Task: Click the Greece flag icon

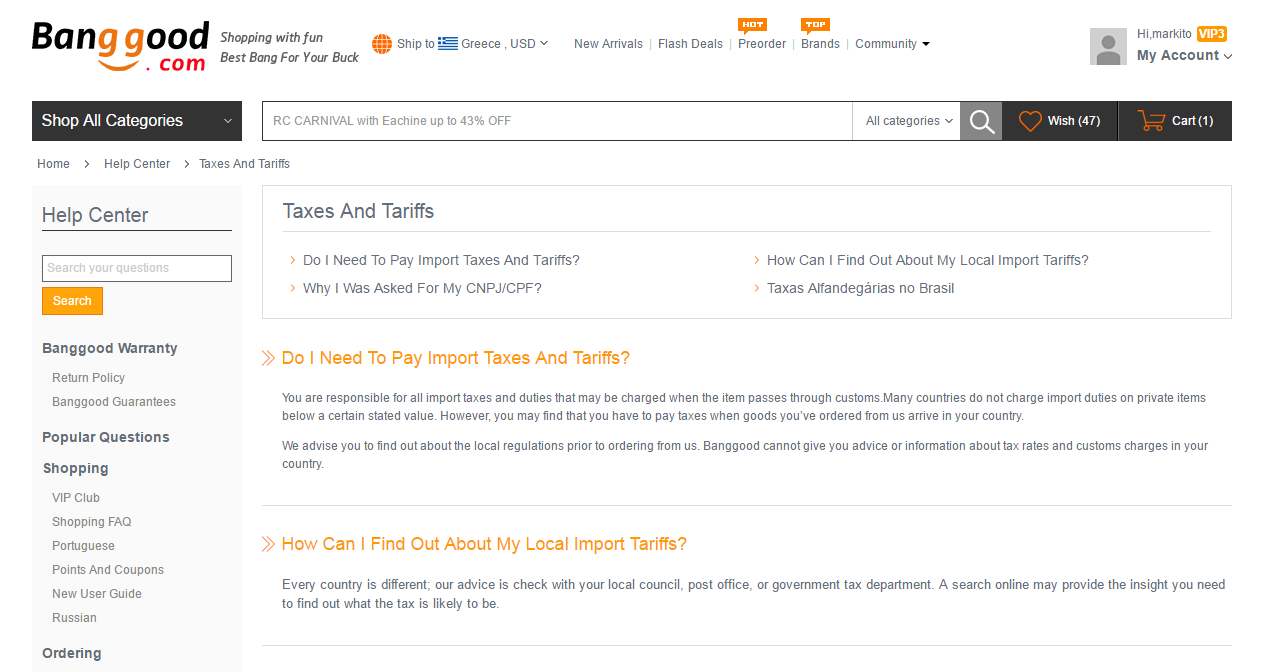Action: tap(448, 44)
